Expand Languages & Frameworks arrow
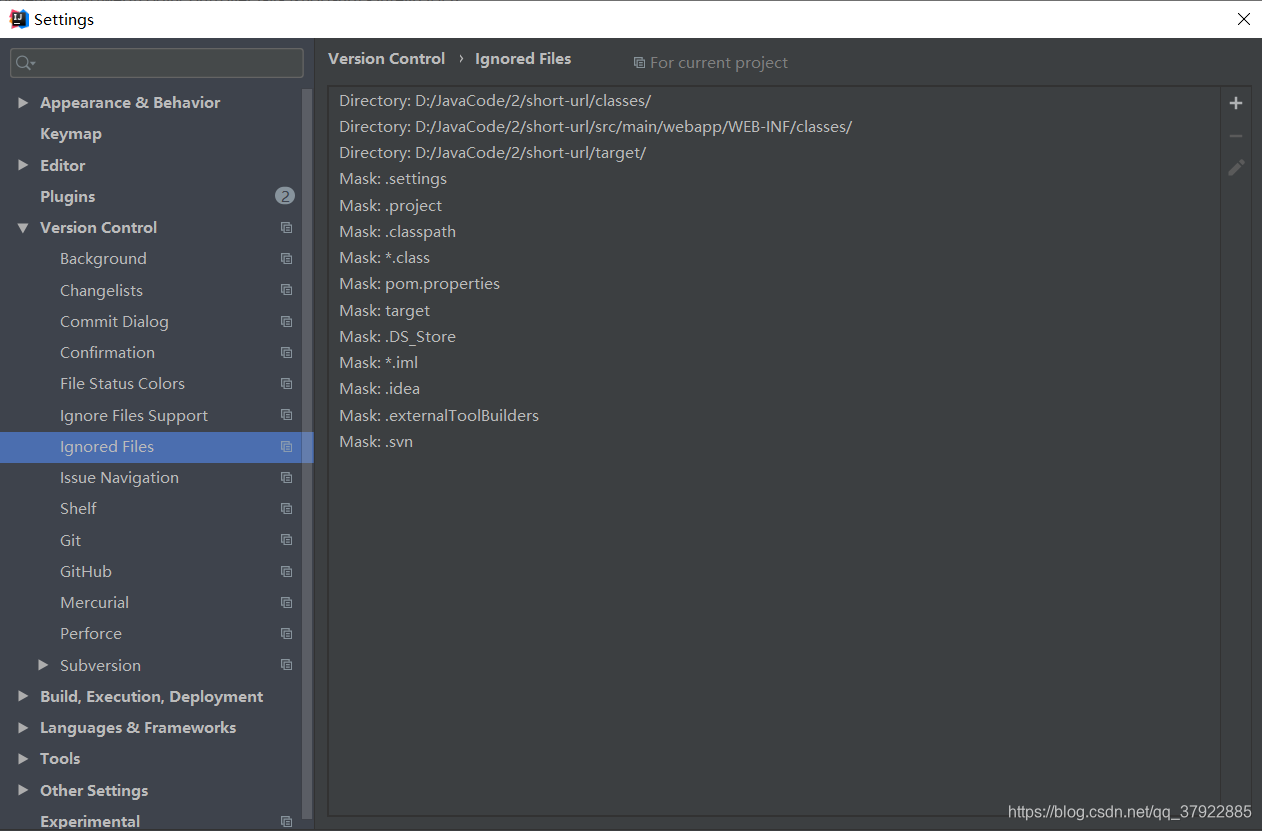This screenshot has height=831, width=1262. click(x=23, y=728)
